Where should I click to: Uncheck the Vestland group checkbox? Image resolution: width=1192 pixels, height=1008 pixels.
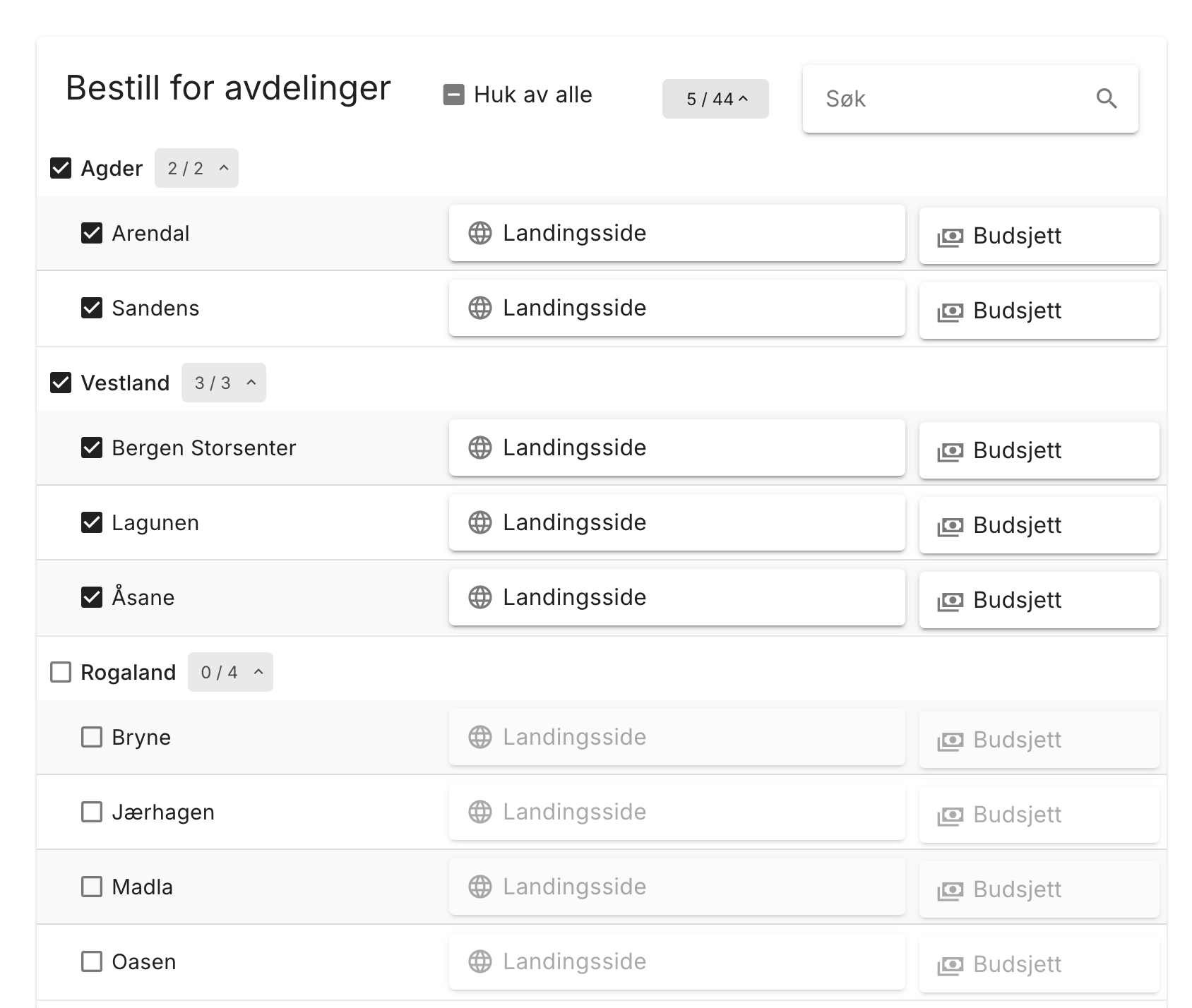click(61, 383)
